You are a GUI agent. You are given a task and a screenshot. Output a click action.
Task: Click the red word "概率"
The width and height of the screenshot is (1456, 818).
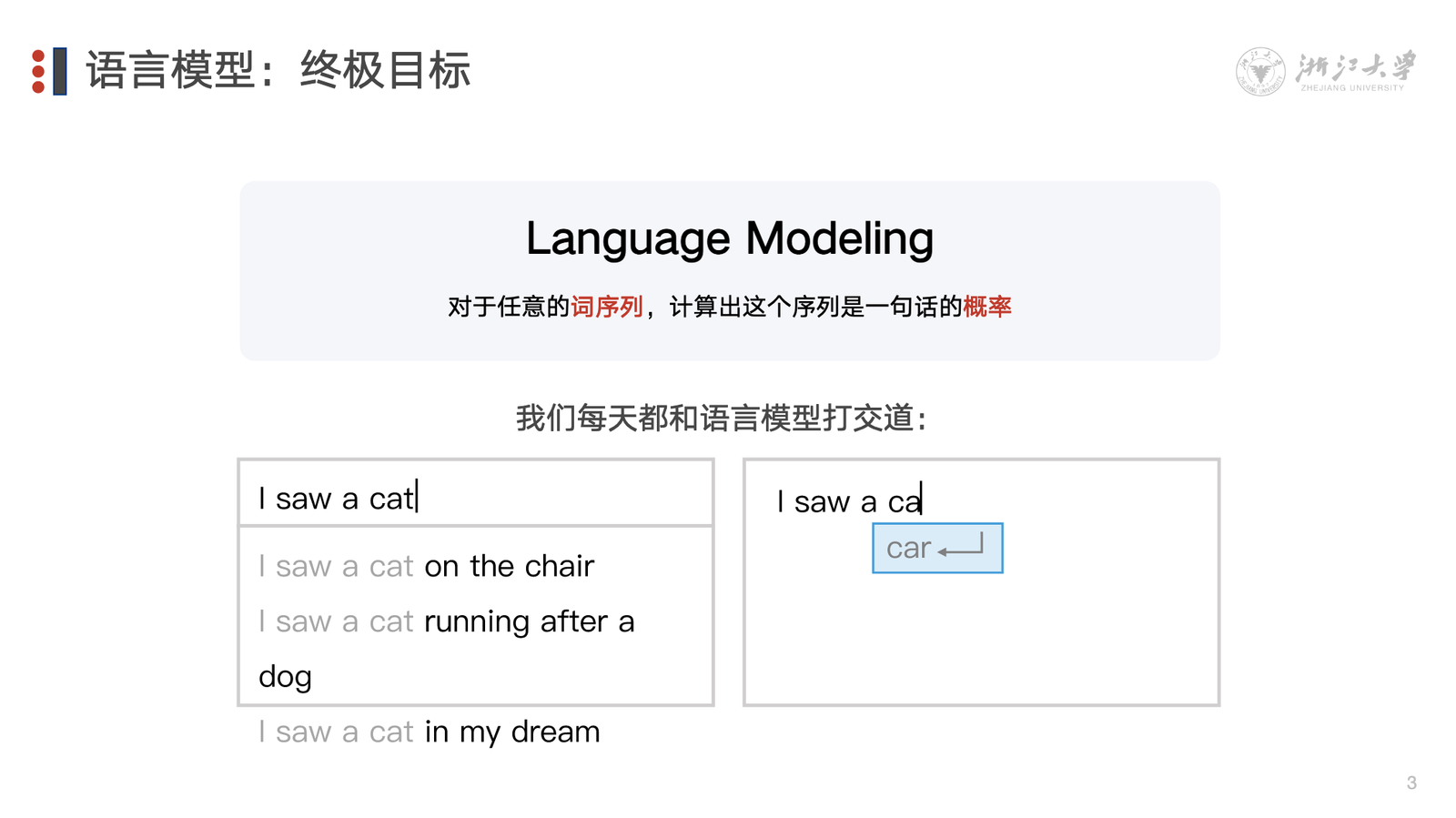(x=987, y=307)
